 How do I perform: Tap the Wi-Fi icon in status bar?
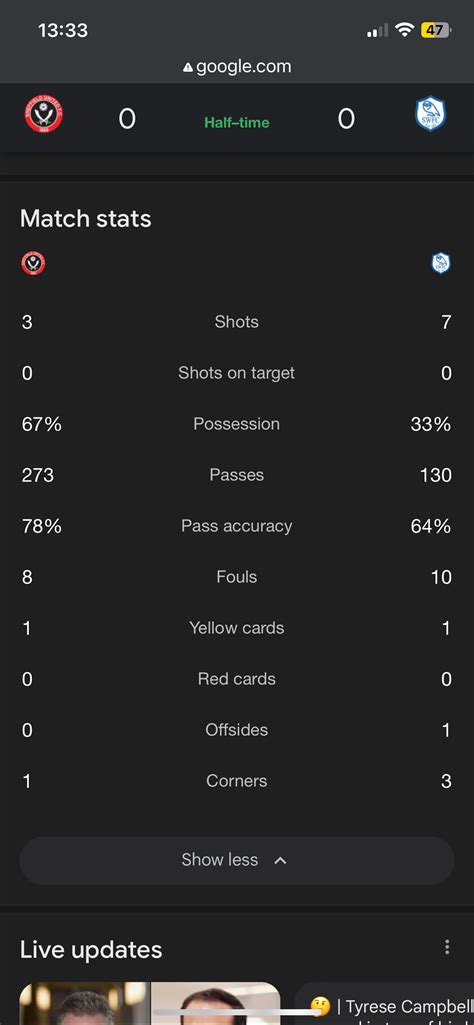point(405,30)
